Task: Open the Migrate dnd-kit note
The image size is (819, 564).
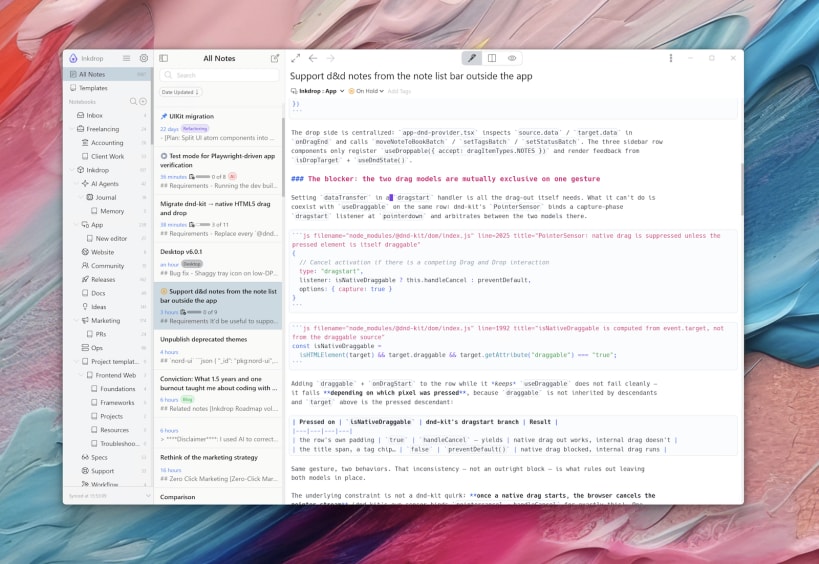Action: [x=218, y=219]
